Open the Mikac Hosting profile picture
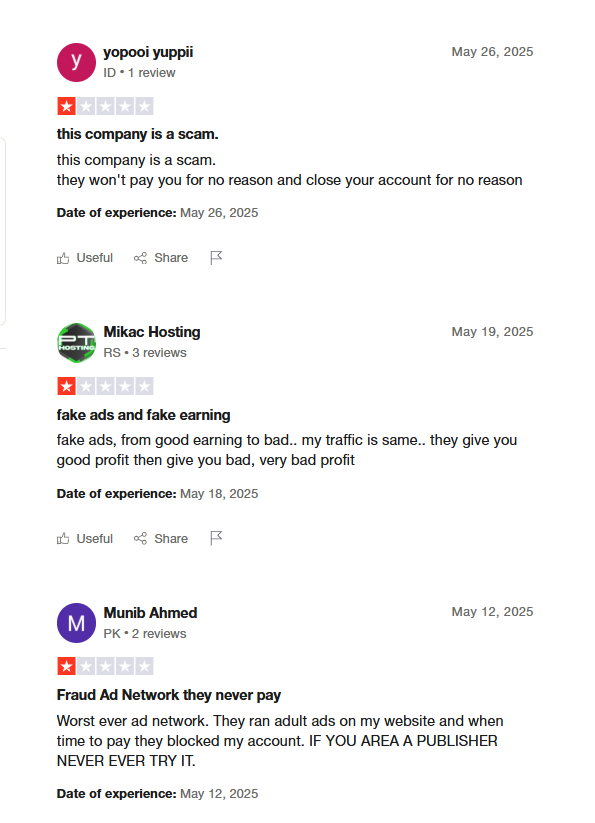 click(x=77, y=343)
